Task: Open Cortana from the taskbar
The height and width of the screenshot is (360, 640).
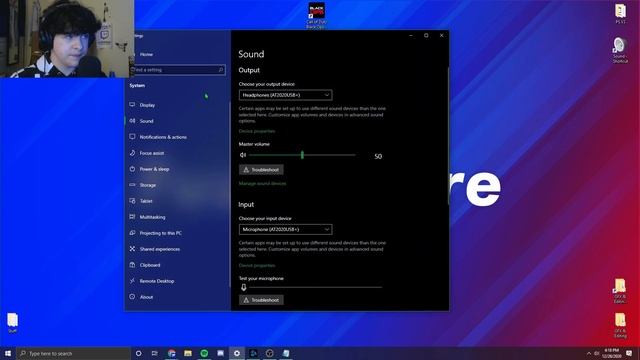Action: [138, 353]
